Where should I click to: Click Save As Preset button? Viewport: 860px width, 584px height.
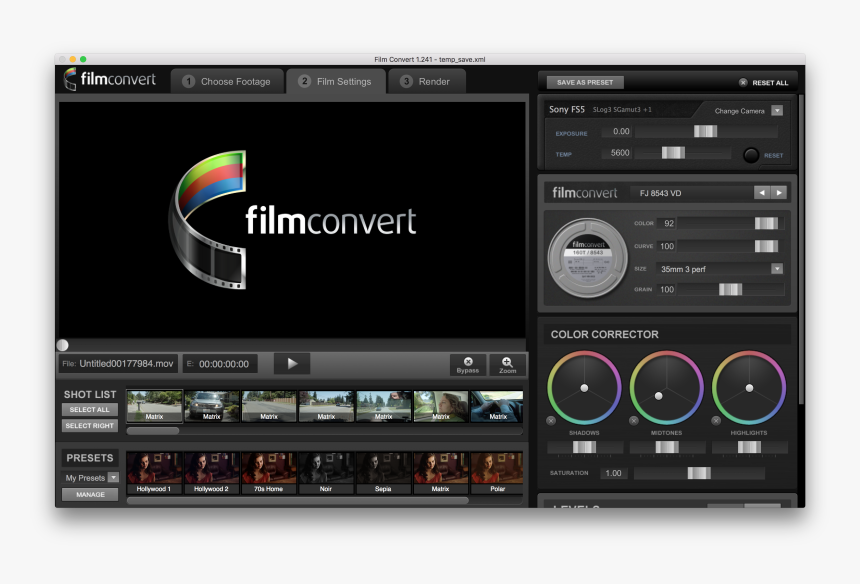coord(585,82)
